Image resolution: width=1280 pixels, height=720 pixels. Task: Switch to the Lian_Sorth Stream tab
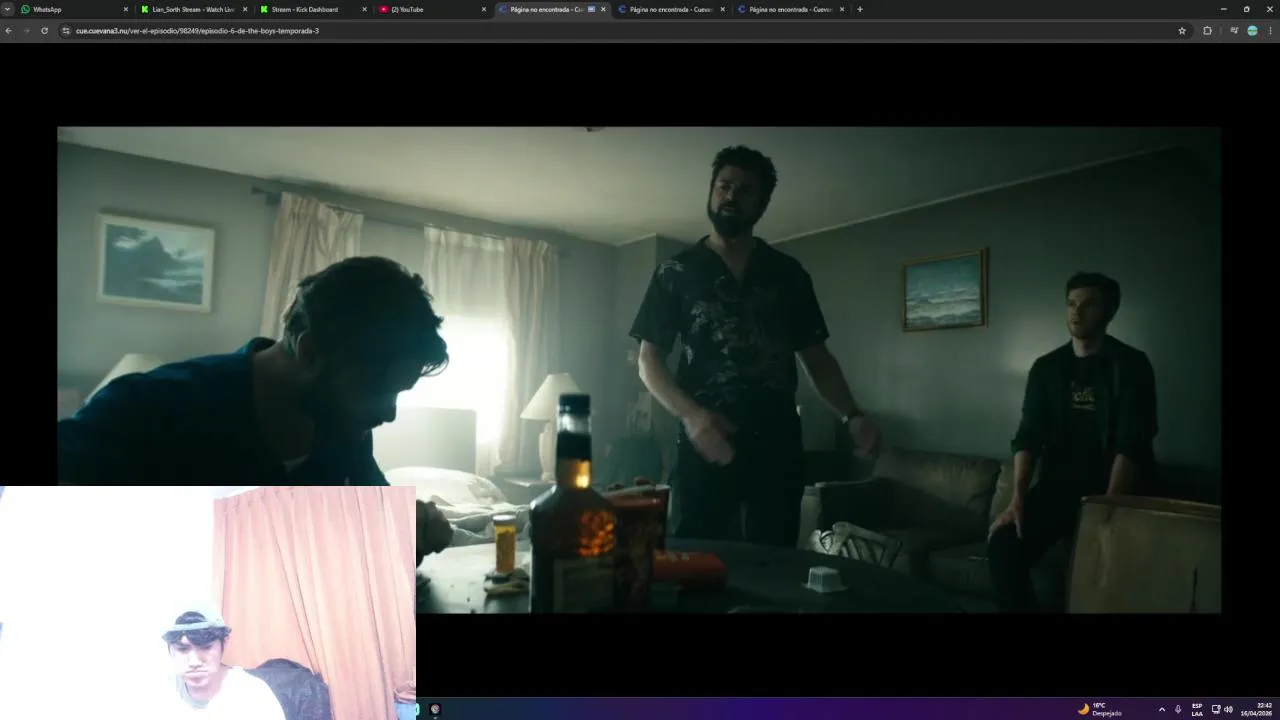point(194,9)
